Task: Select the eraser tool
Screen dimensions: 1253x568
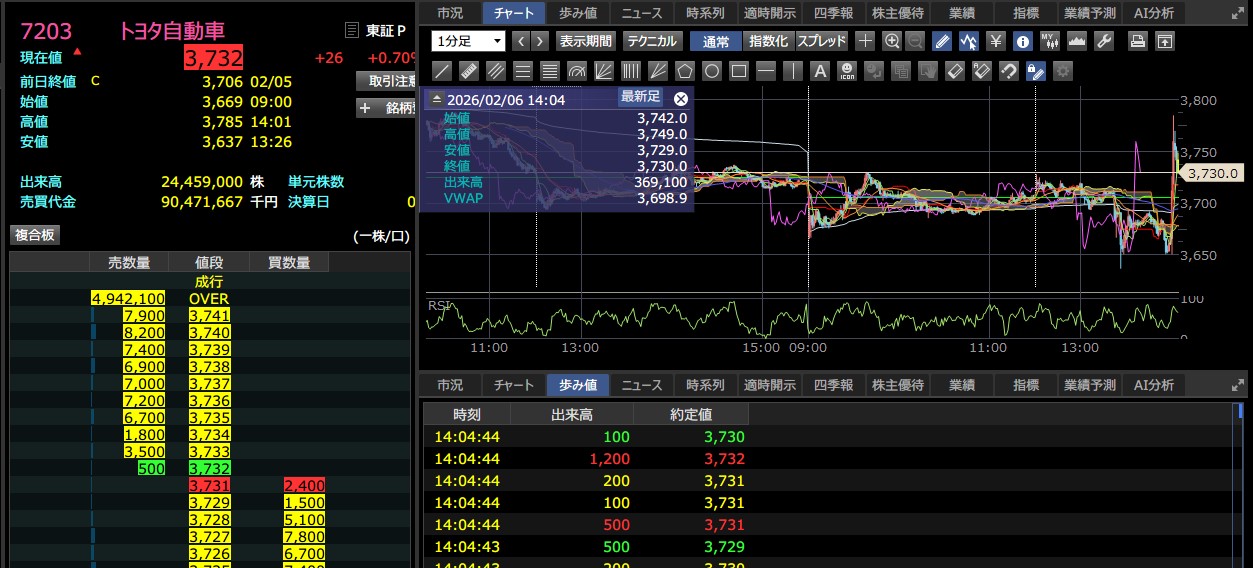Action: click(955, 71)
